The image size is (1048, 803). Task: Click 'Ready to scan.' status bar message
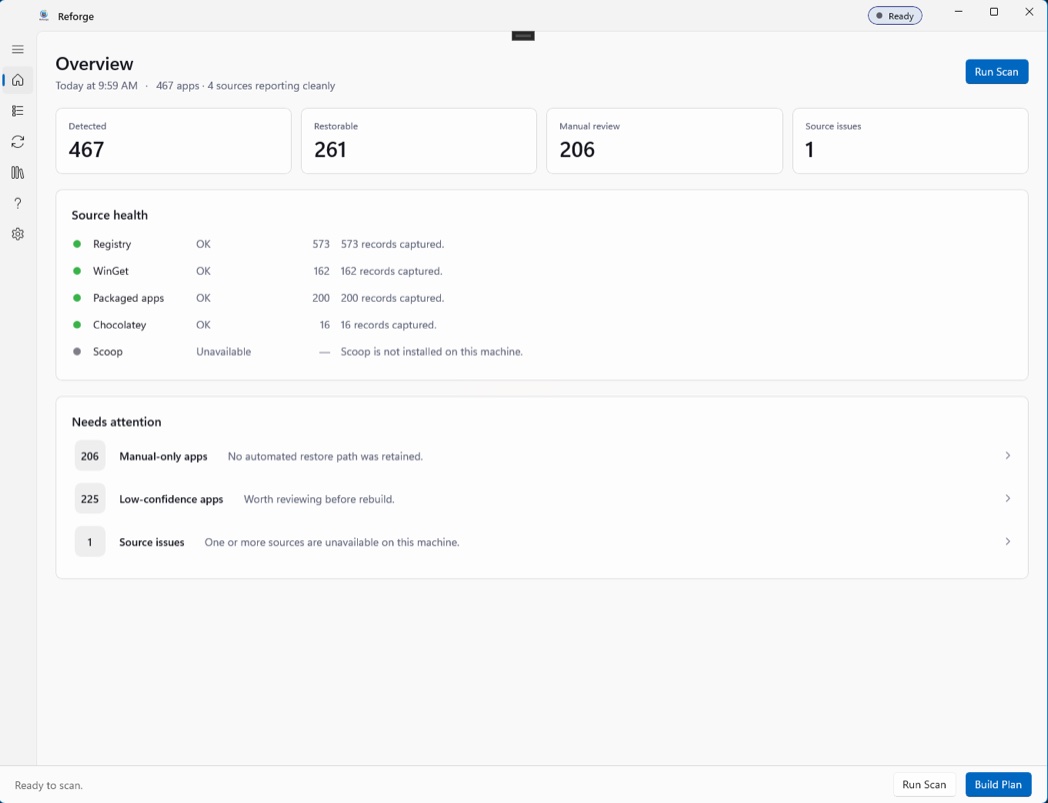(x=49, y=786)
